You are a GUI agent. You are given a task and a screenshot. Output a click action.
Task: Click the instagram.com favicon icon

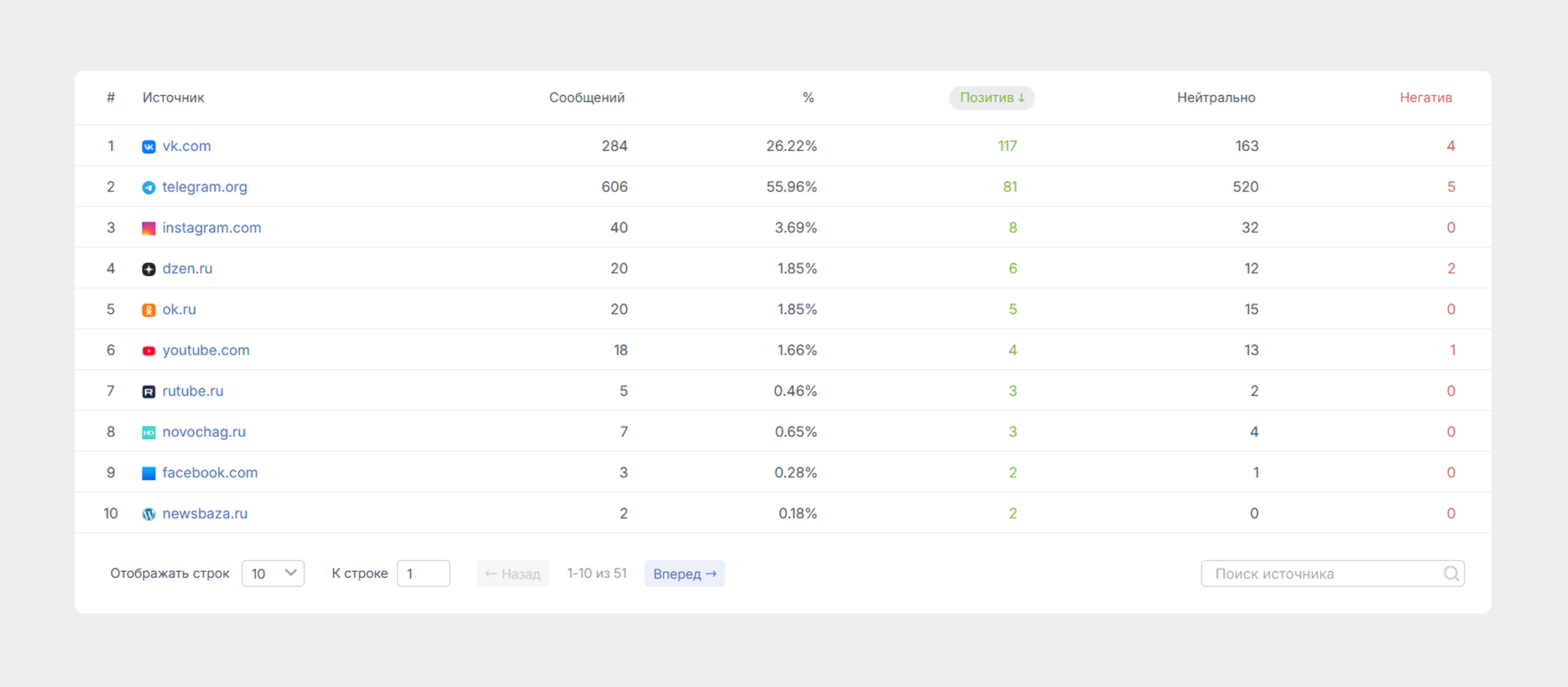pos(148,228)
